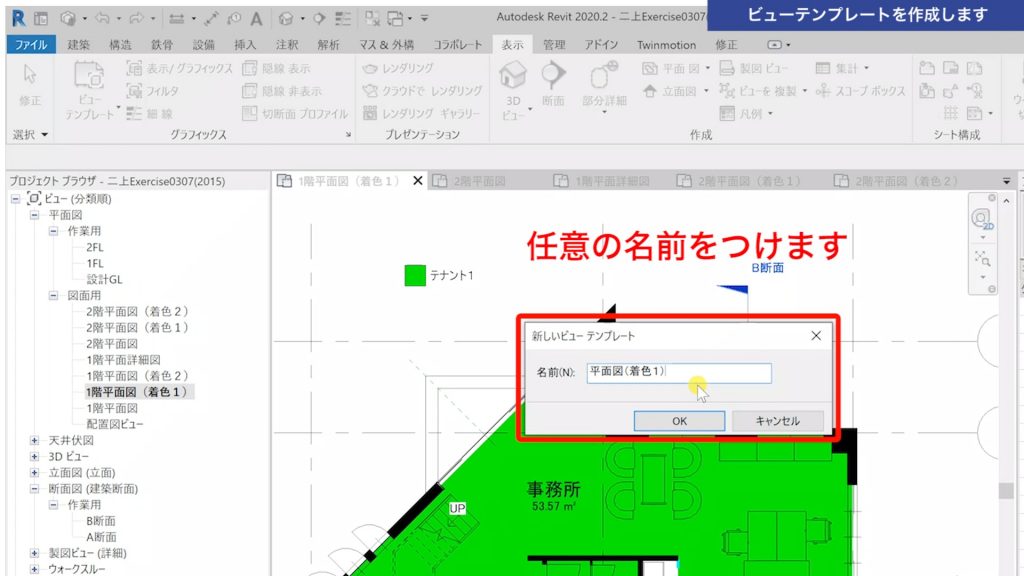Image resolution: width=1024 pixels, height=576 pixels.
Task: Click the キャンセル button in the dialog
Action: point(780,421)
